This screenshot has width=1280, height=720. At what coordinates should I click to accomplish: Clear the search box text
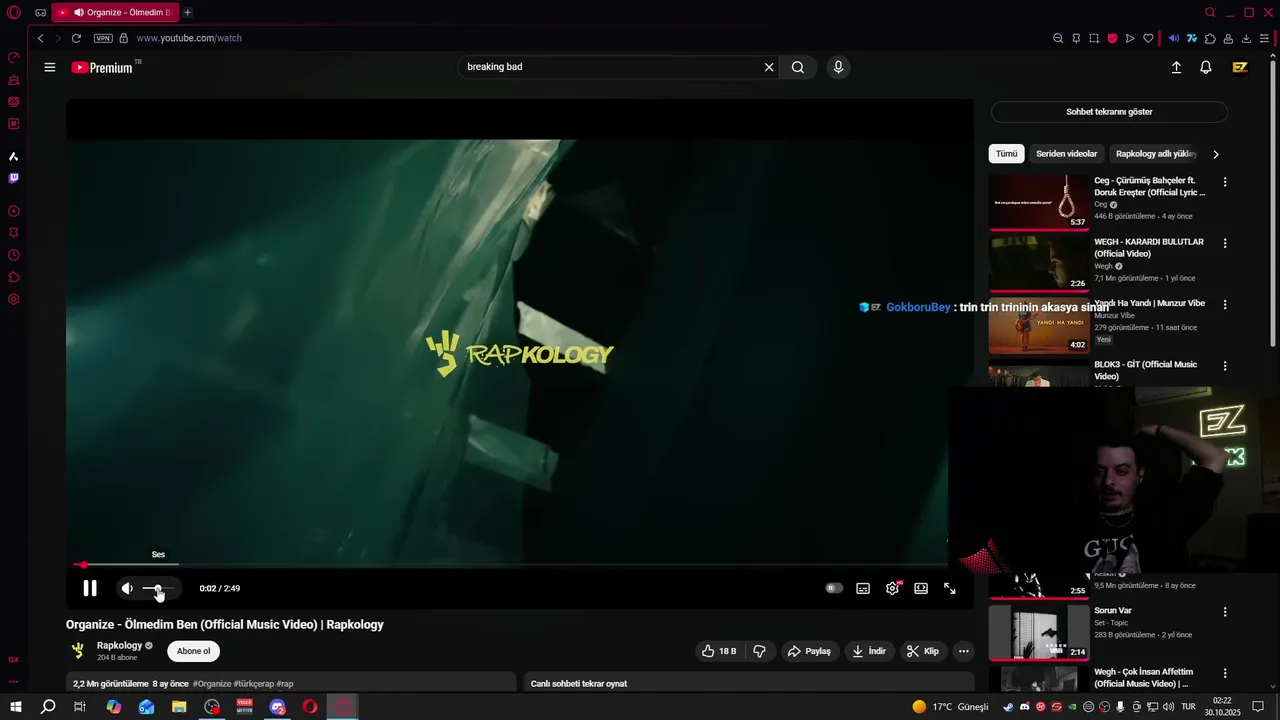[769, 67]
